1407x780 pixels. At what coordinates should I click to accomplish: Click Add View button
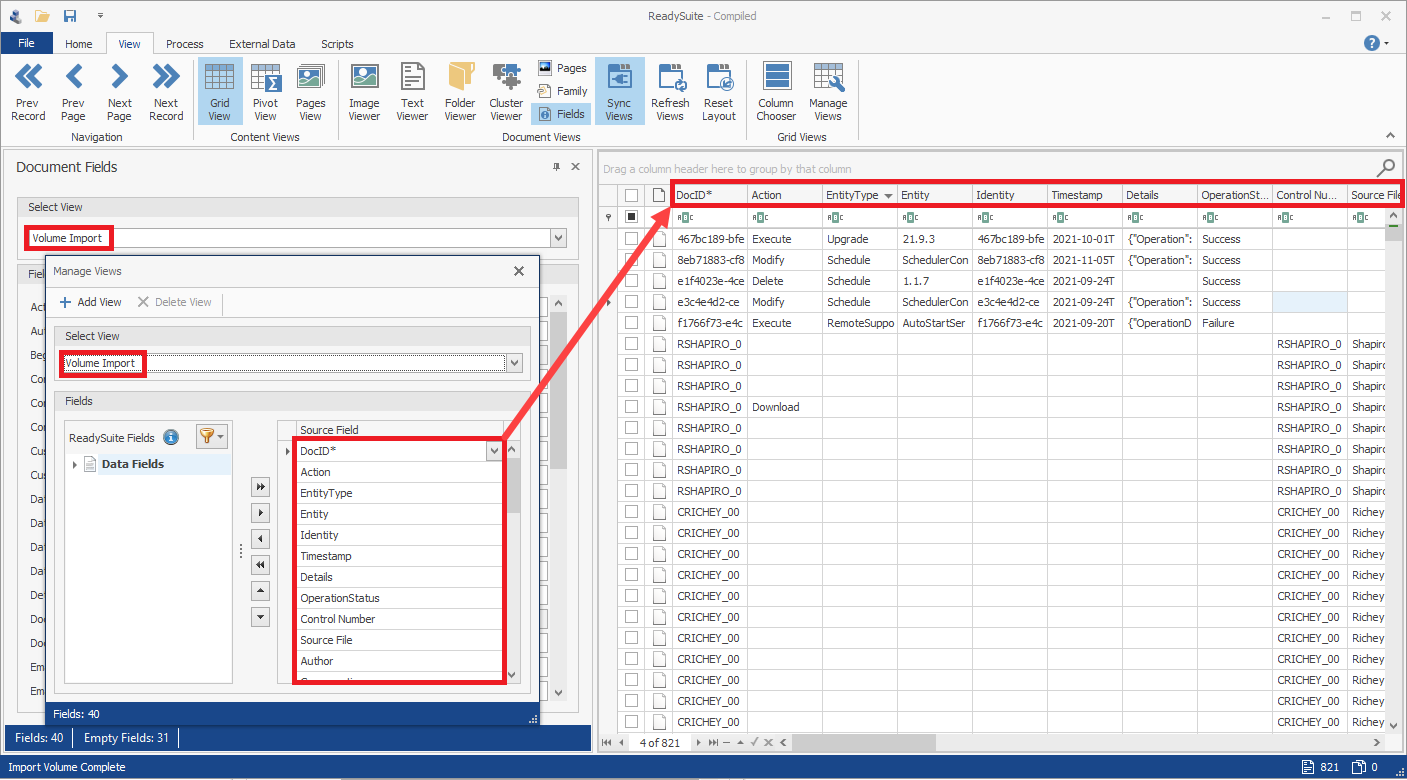click(x=91, y=302)
